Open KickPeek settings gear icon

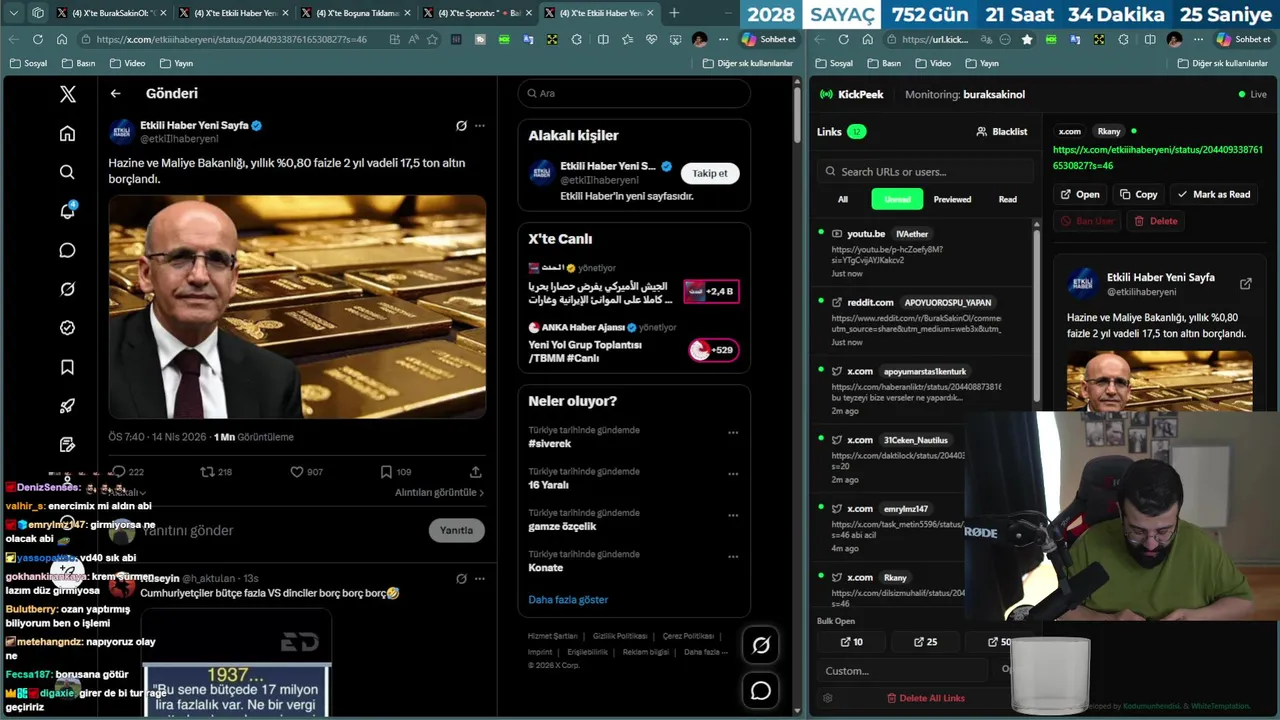pyautogui.click(x=827, y=698)
